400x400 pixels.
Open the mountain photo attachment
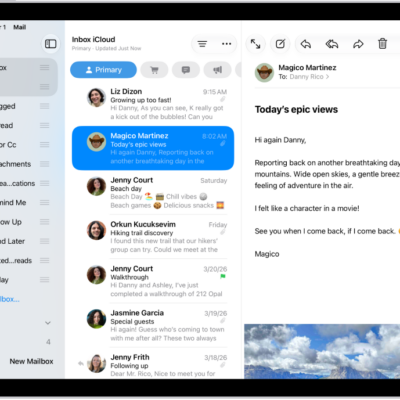click(x=322, y=351)
